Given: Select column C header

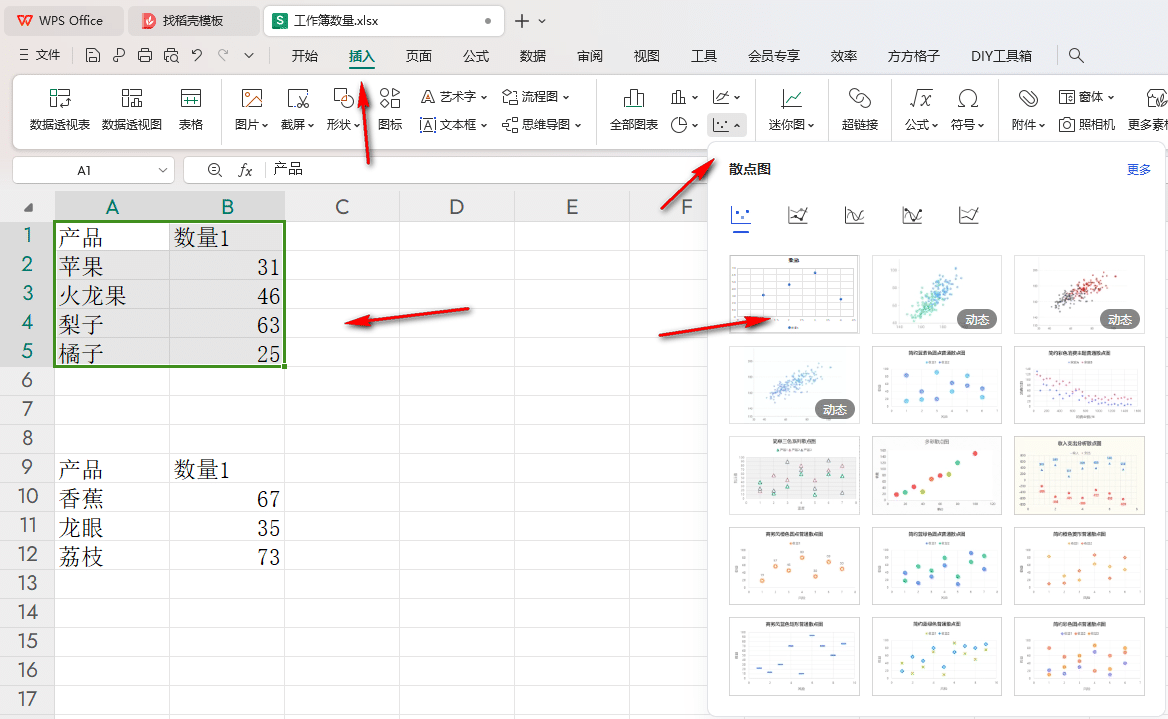Looking at the screenshot, I should point(342,206).
